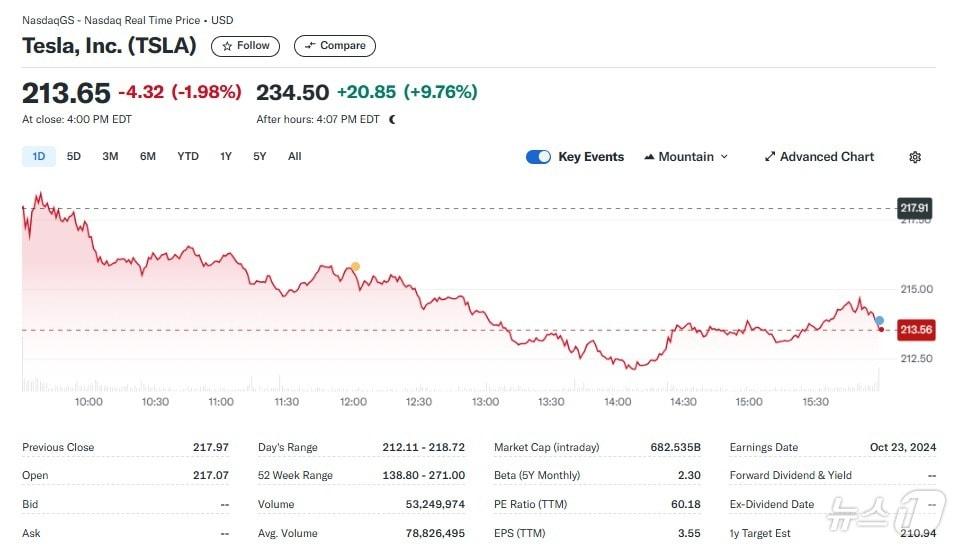
Task: Toggle the Key Events switch
Action: [x=538, y=157]
